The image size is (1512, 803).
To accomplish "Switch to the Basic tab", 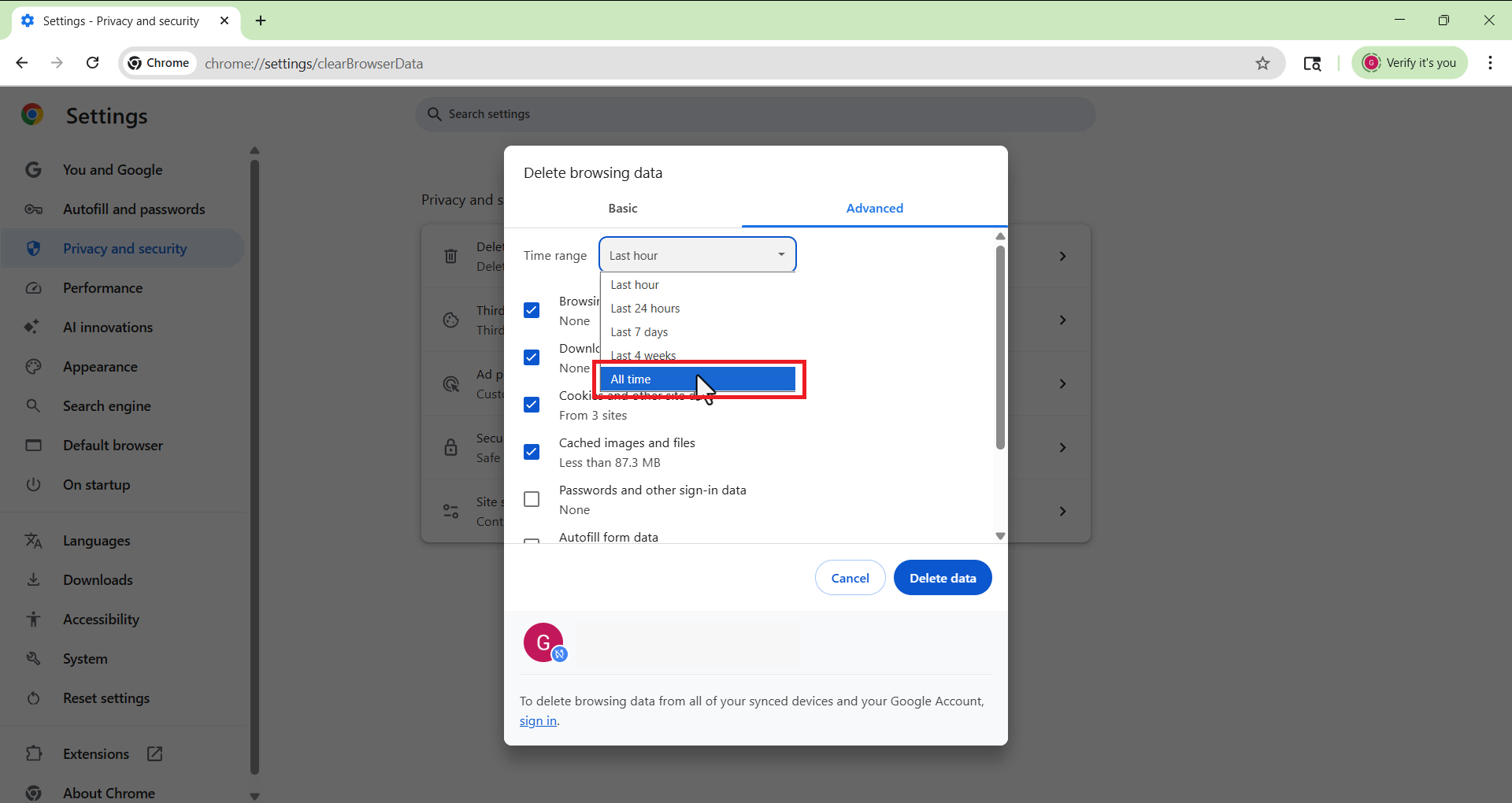I will tap(622, 208).
